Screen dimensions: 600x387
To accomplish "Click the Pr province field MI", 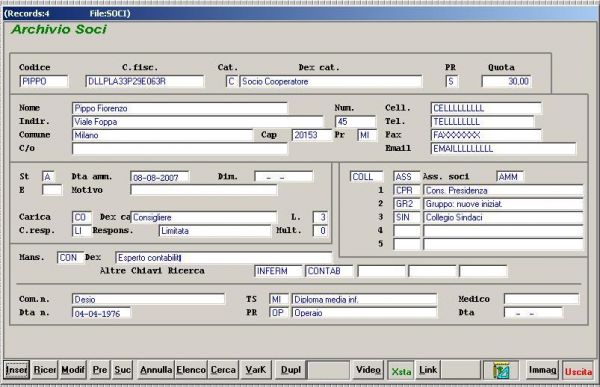I will point(367,135).
